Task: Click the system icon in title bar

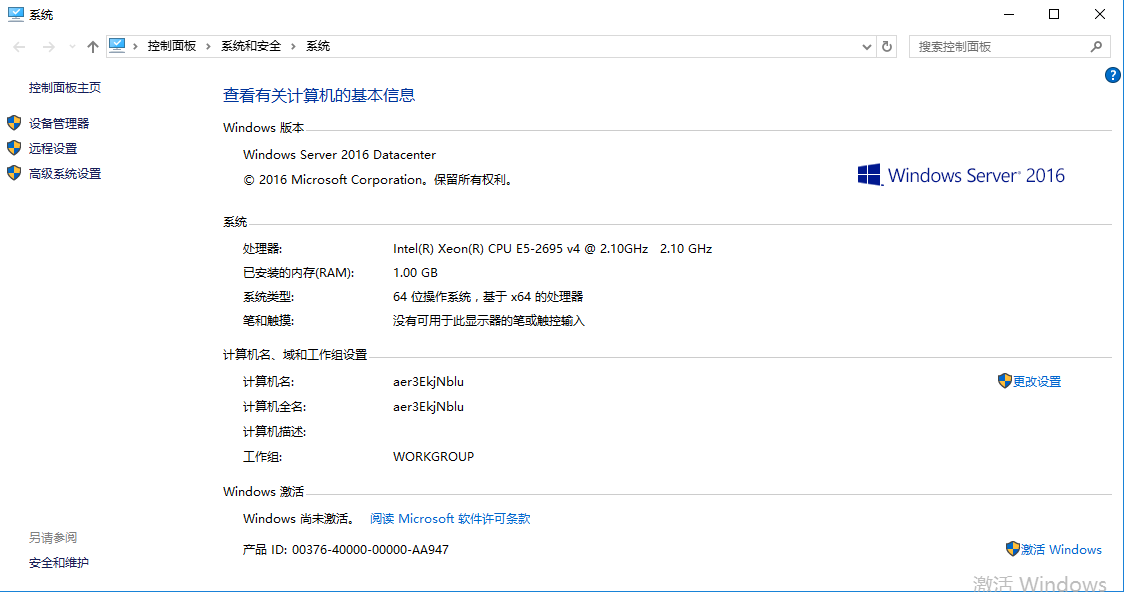Action: pyautogui.click(x=15, y=14)
